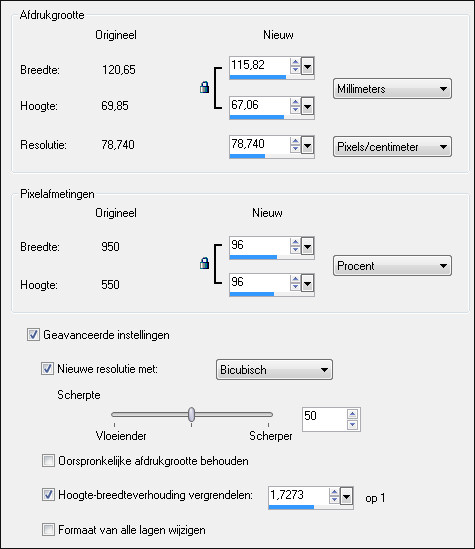Click the Scherpte slider handle
The height and width of the screenshot is (549, 475).
click(x=191, y=414)
